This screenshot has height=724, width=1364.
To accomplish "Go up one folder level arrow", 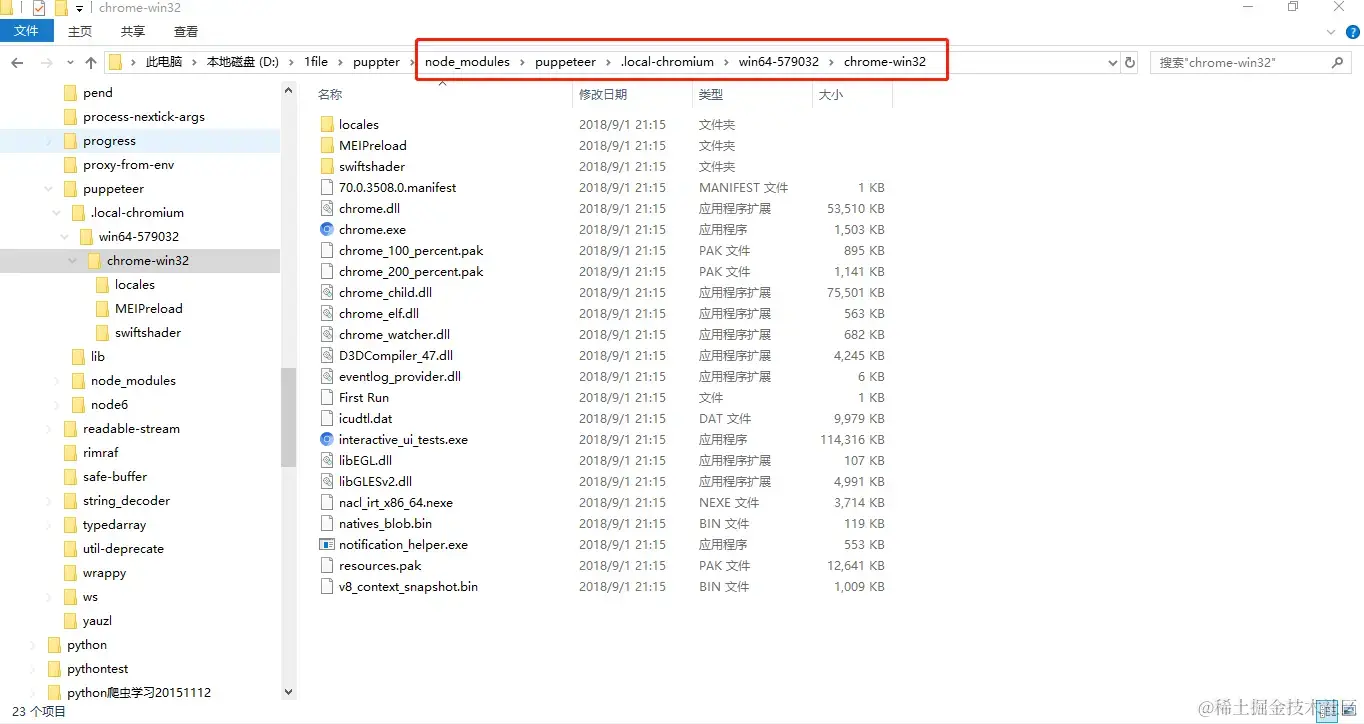I will 91,62.
